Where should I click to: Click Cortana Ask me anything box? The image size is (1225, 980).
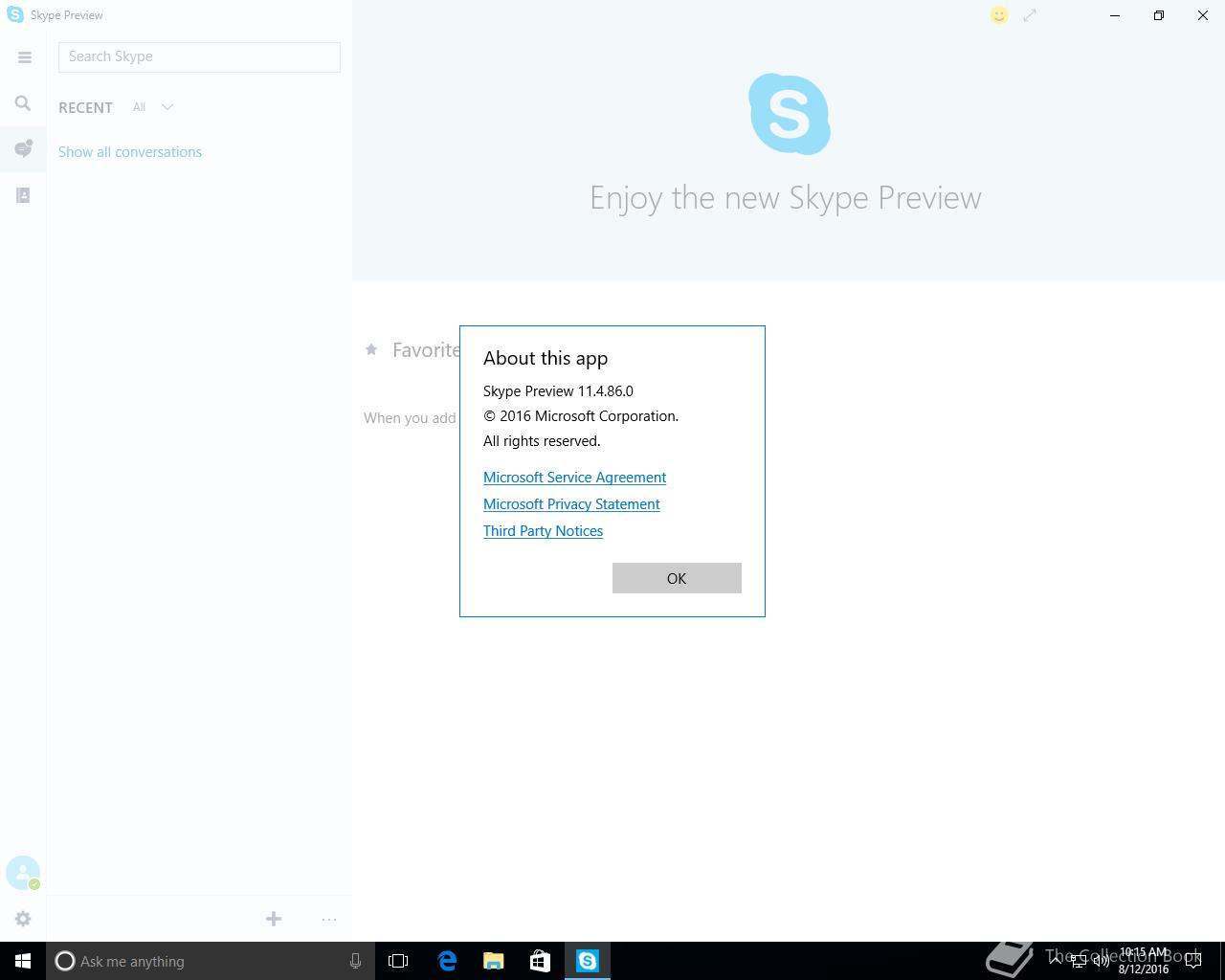pyautogui.click(x=210, y=961)
